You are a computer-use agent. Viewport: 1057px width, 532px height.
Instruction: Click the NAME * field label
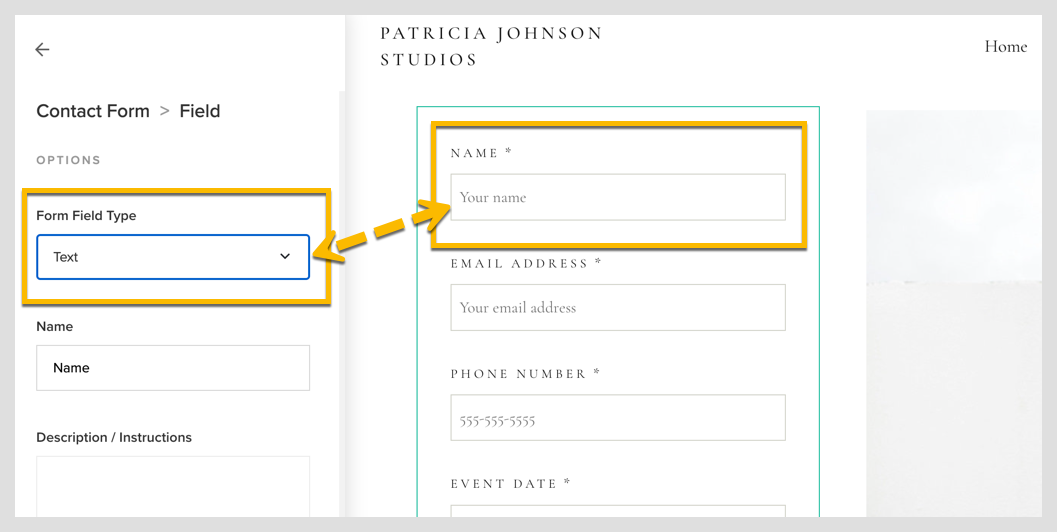click(482, 153)
